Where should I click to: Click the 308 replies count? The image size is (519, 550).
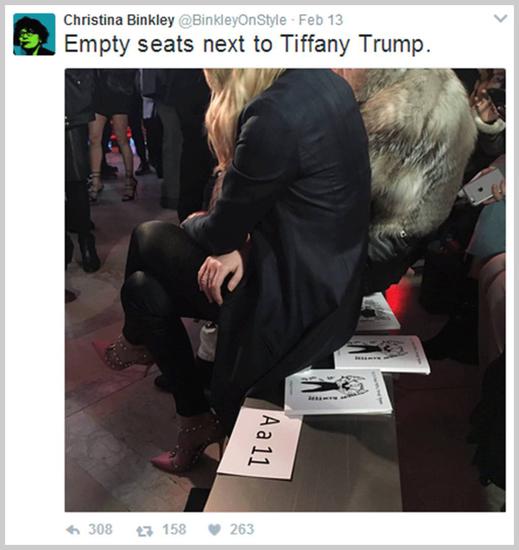click(100, 529)
